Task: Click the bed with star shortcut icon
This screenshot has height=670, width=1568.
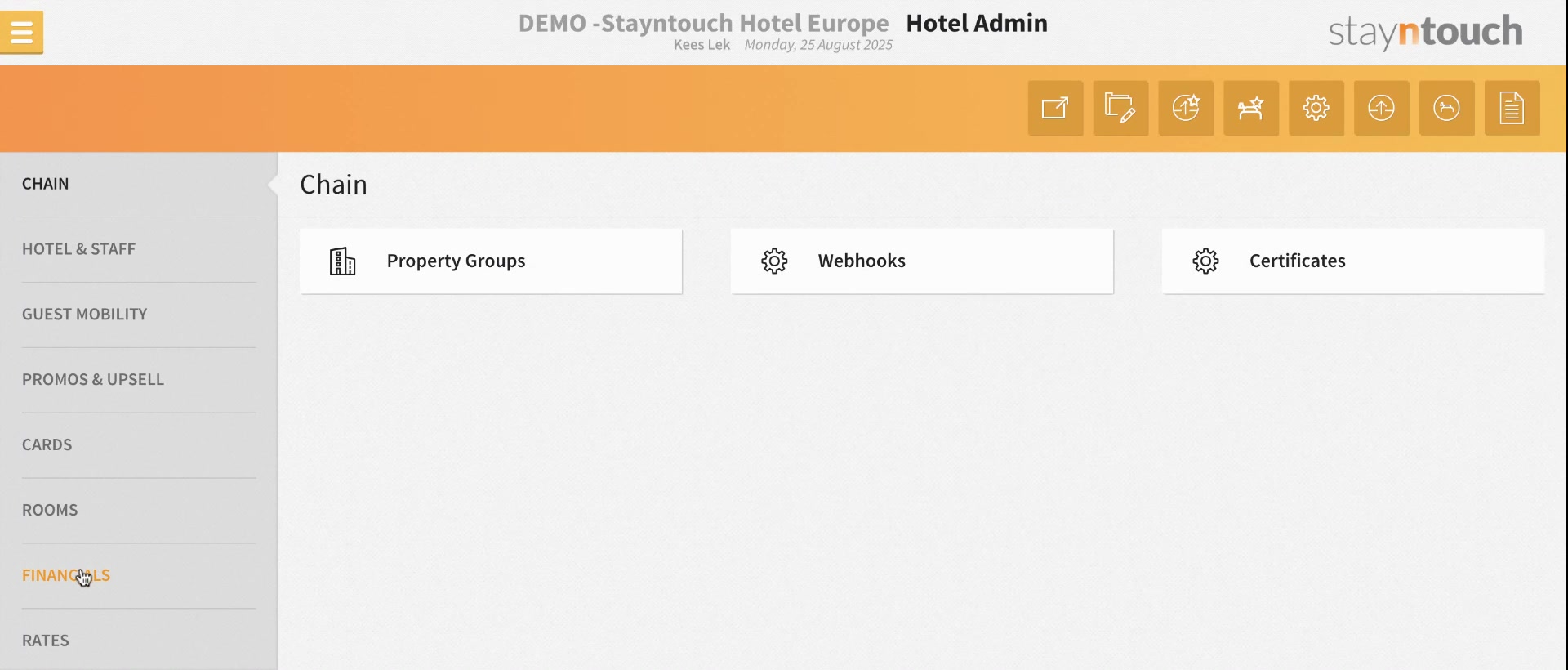Action: coord(1251,108)
